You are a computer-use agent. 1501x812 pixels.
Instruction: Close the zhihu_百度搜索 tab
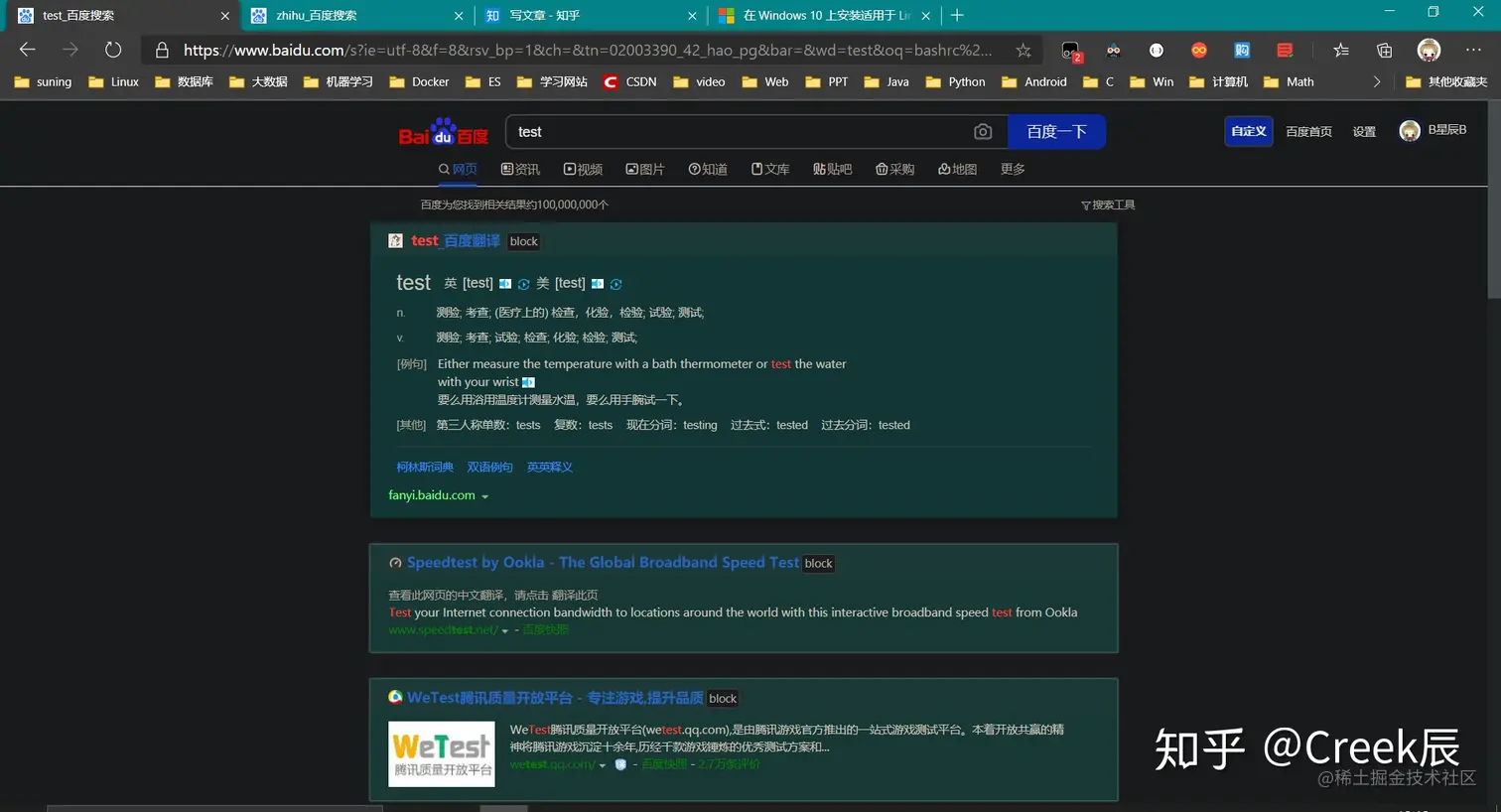click(x=459, y=15)
